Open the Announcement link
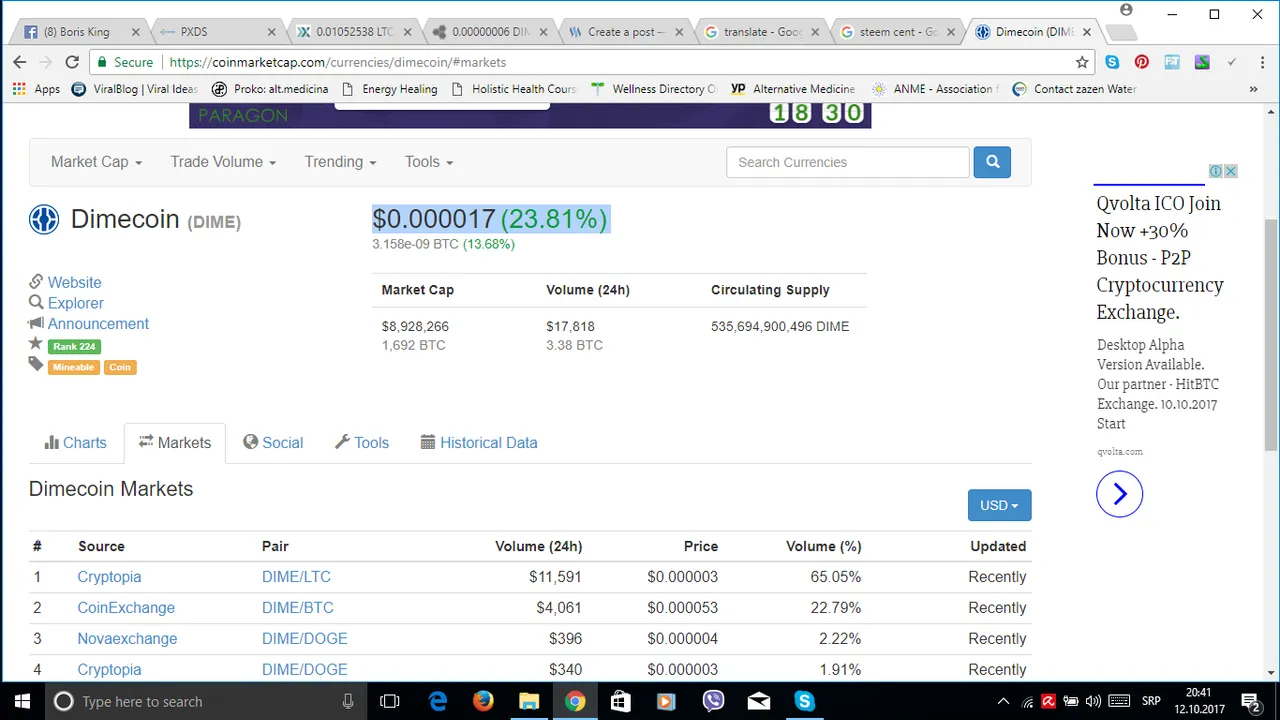1280x720 pixels. click(98, 324)
